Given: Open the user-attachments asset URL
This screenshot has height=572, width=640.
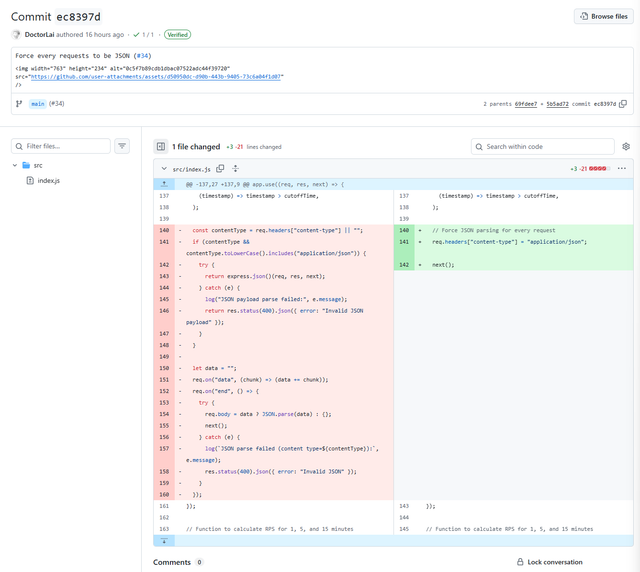Looking at the screenshot, I should click(156, 76).
